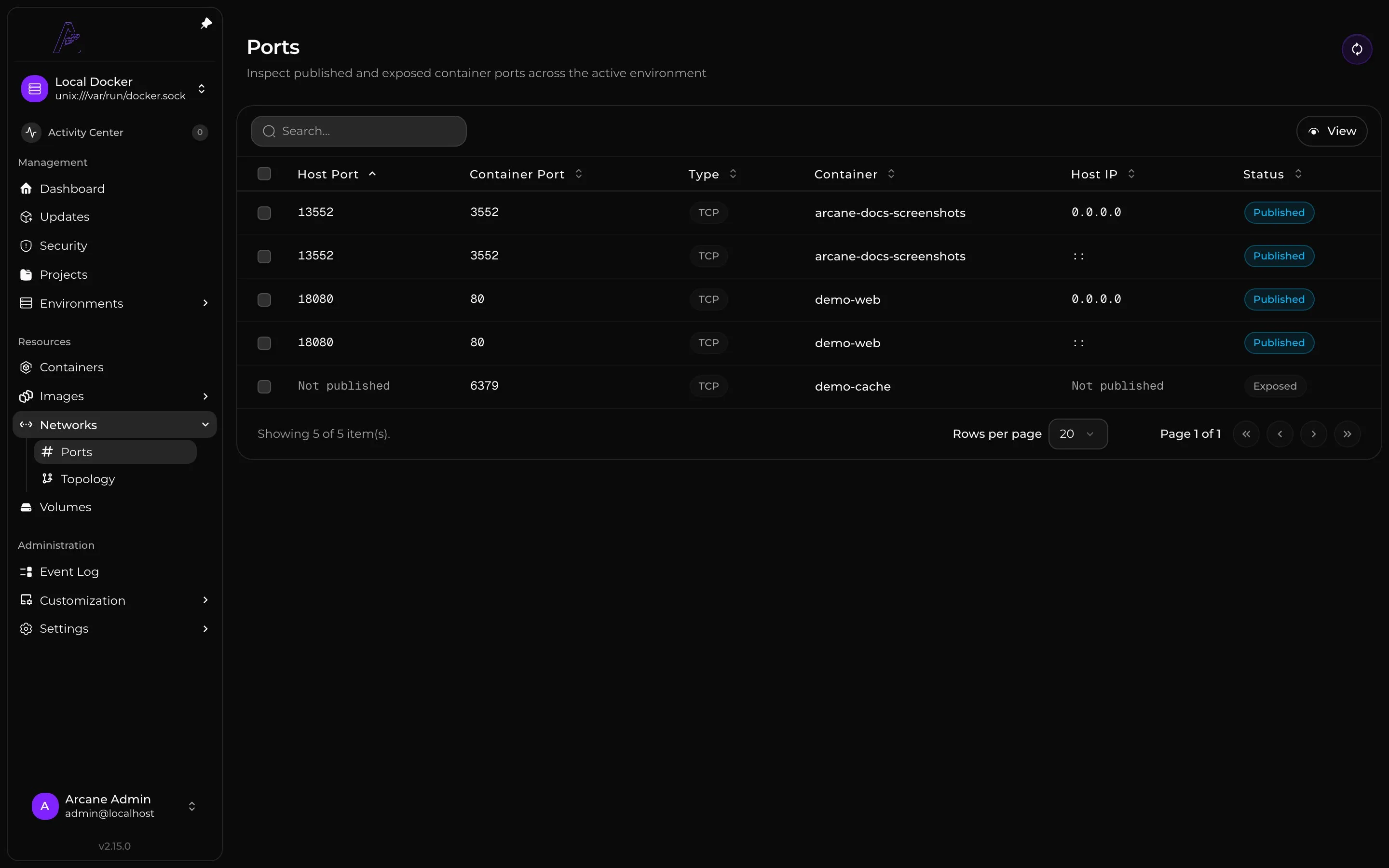Check the demo-cache row checkbox
1389x868 pixels.
tap(264, 386)
